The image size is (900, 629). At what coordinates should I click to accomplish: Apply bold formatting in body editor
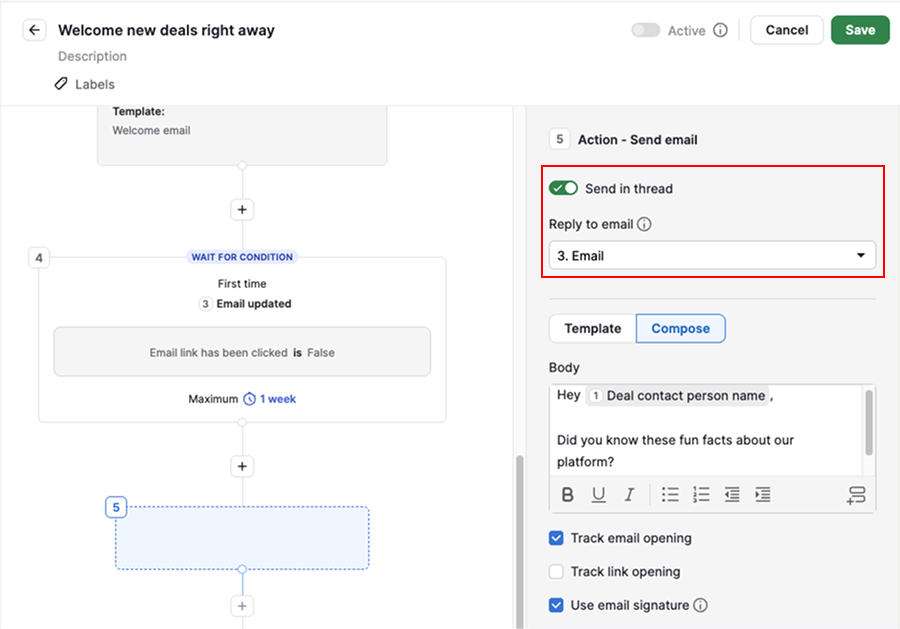tap(567, 494)
